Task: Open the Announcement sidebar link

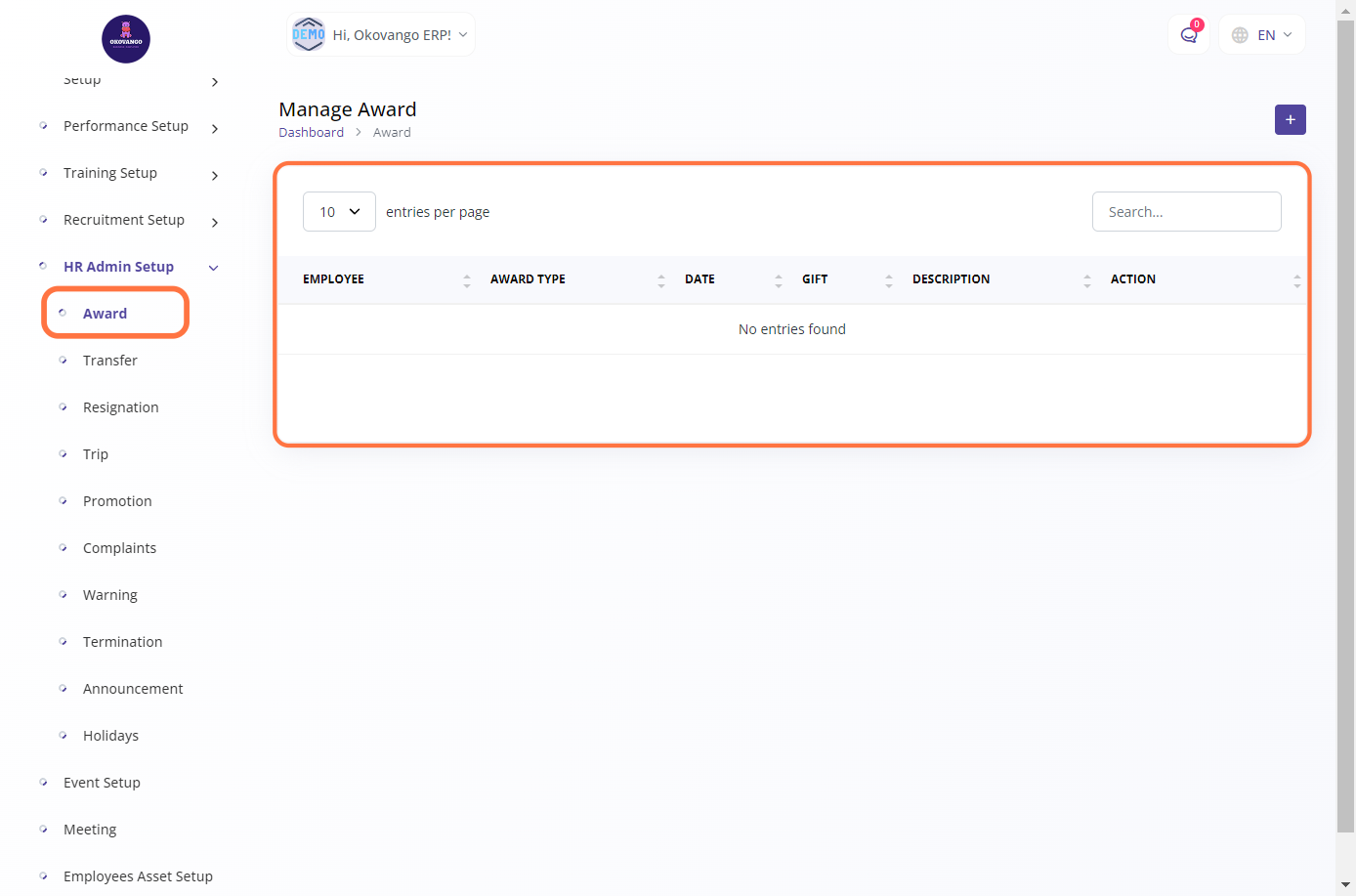Action: 133,689
